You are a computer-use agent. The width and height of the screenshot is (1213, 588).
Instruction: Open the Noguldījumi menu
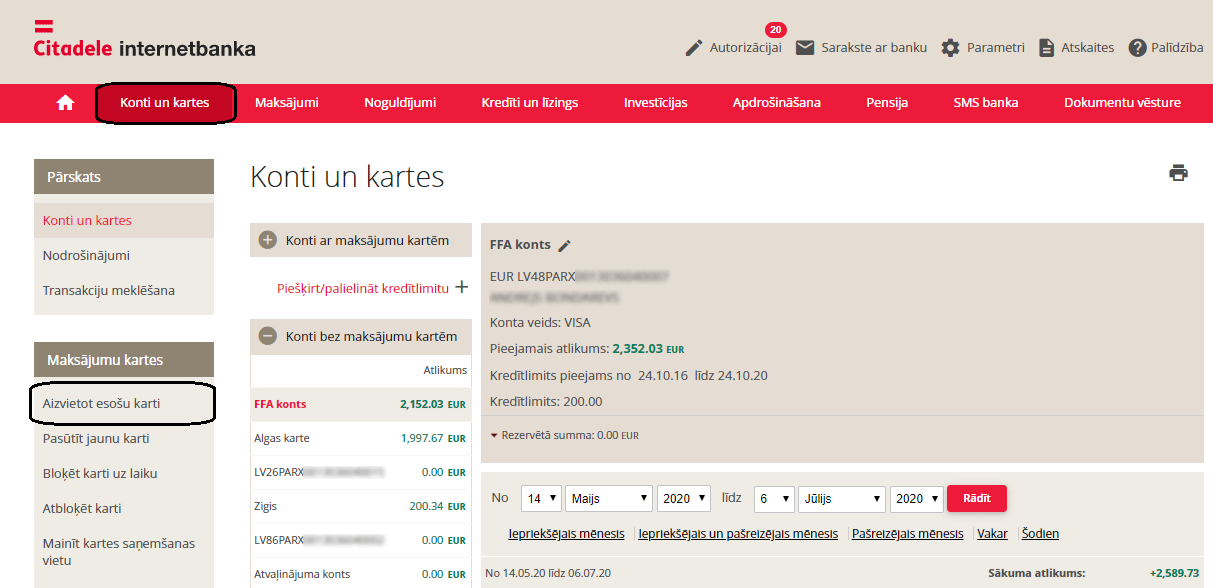(400, 103)
